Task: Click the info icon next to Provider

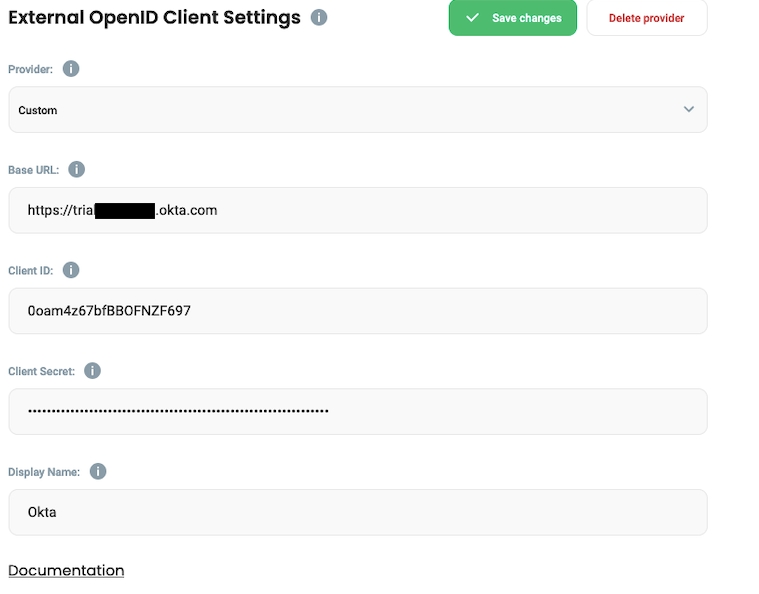Action: (x=71, y=69)
